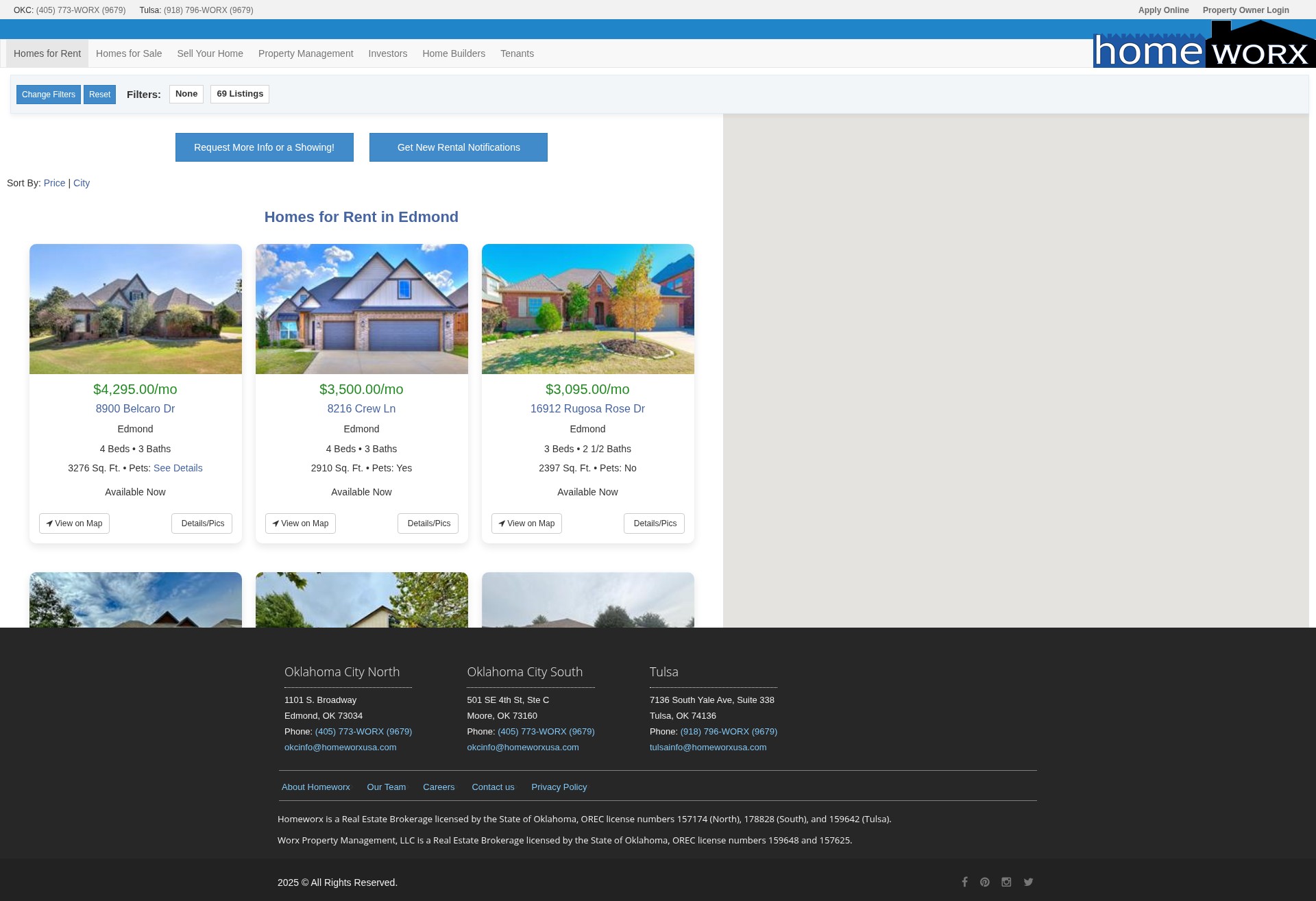Viewport: 1316px width, 901px height.
Task: Open Details/Pics for 16912 Rugosa Rose Dr
Action: point(655,523)
